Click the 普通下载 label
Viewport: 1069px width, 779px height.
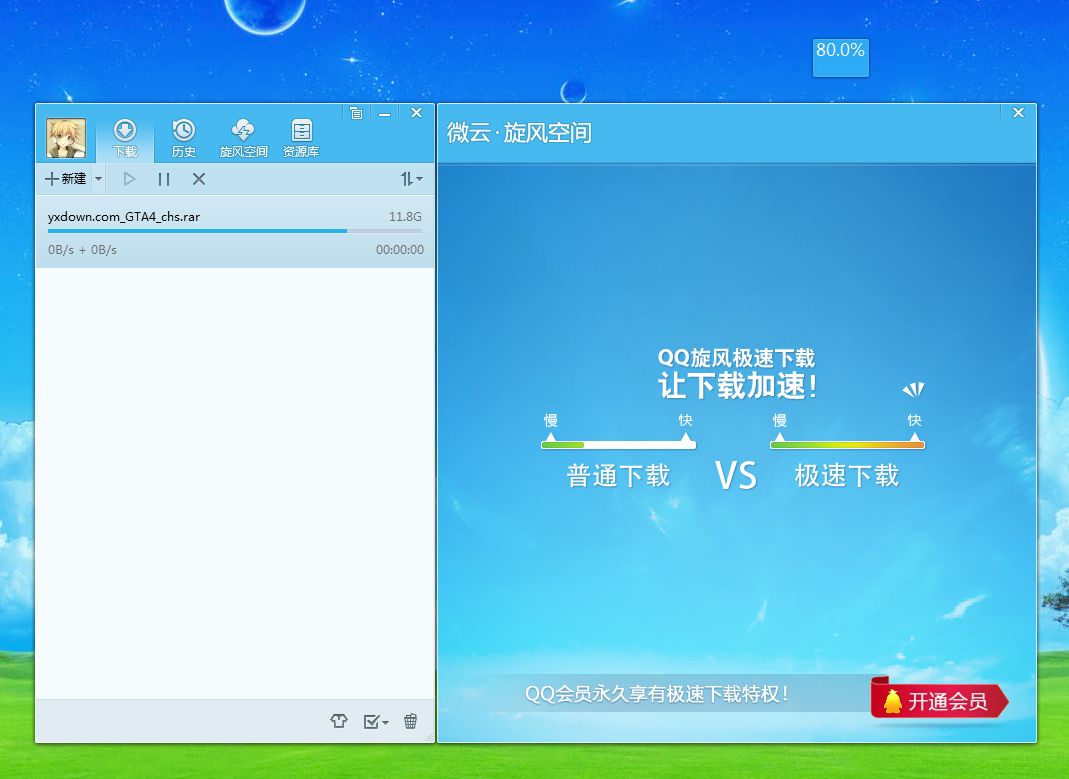[618, 476]
